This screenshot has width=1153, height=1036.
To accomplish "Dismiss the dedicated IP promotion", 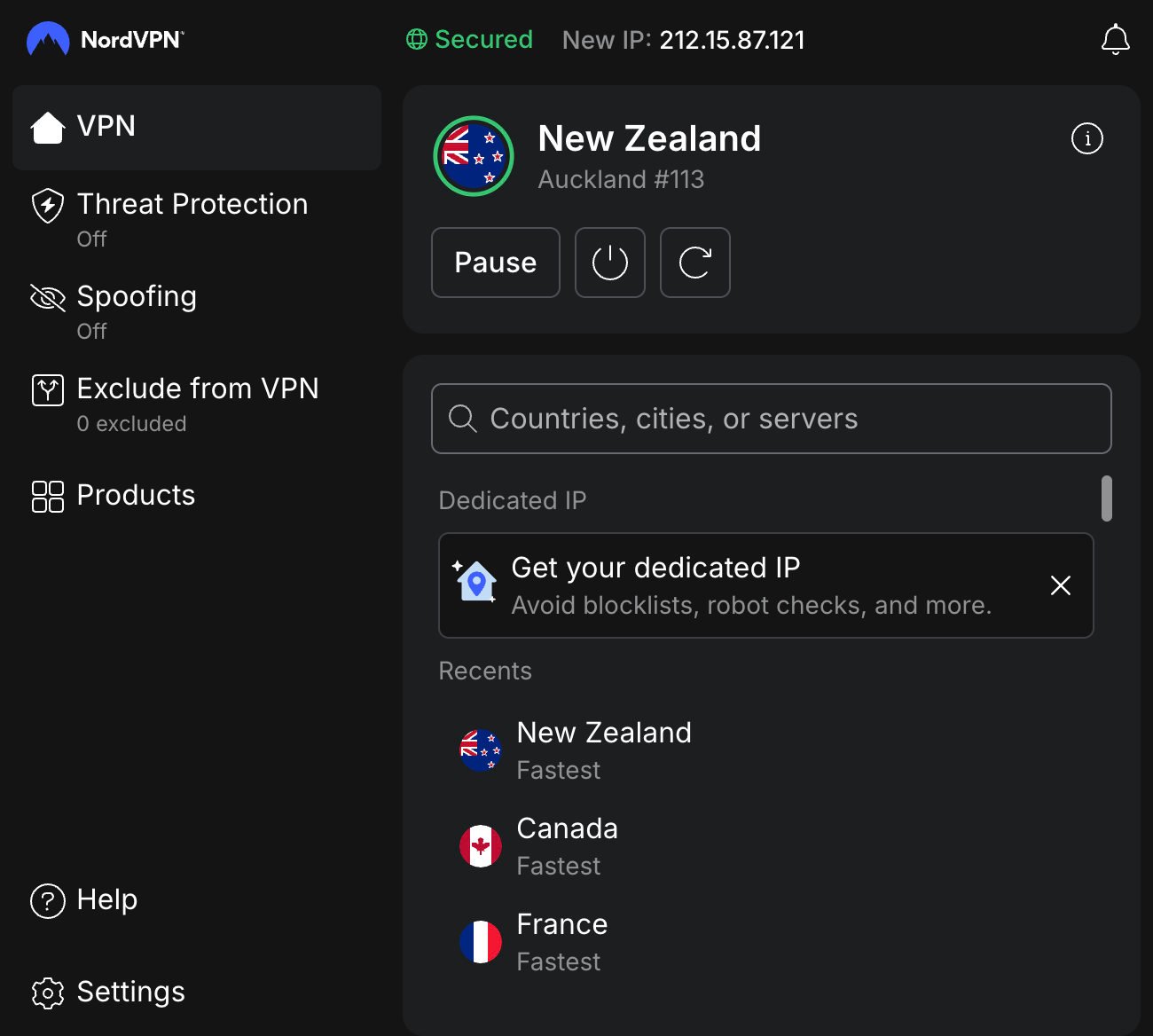I will [x=1061, y=585].
